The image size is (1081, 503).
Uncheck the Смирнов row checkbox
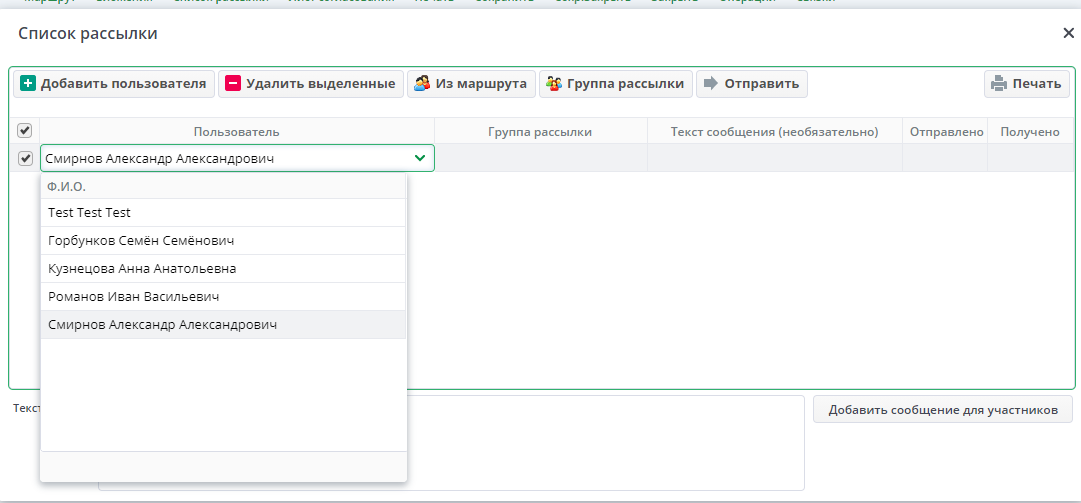coord(26,158)
